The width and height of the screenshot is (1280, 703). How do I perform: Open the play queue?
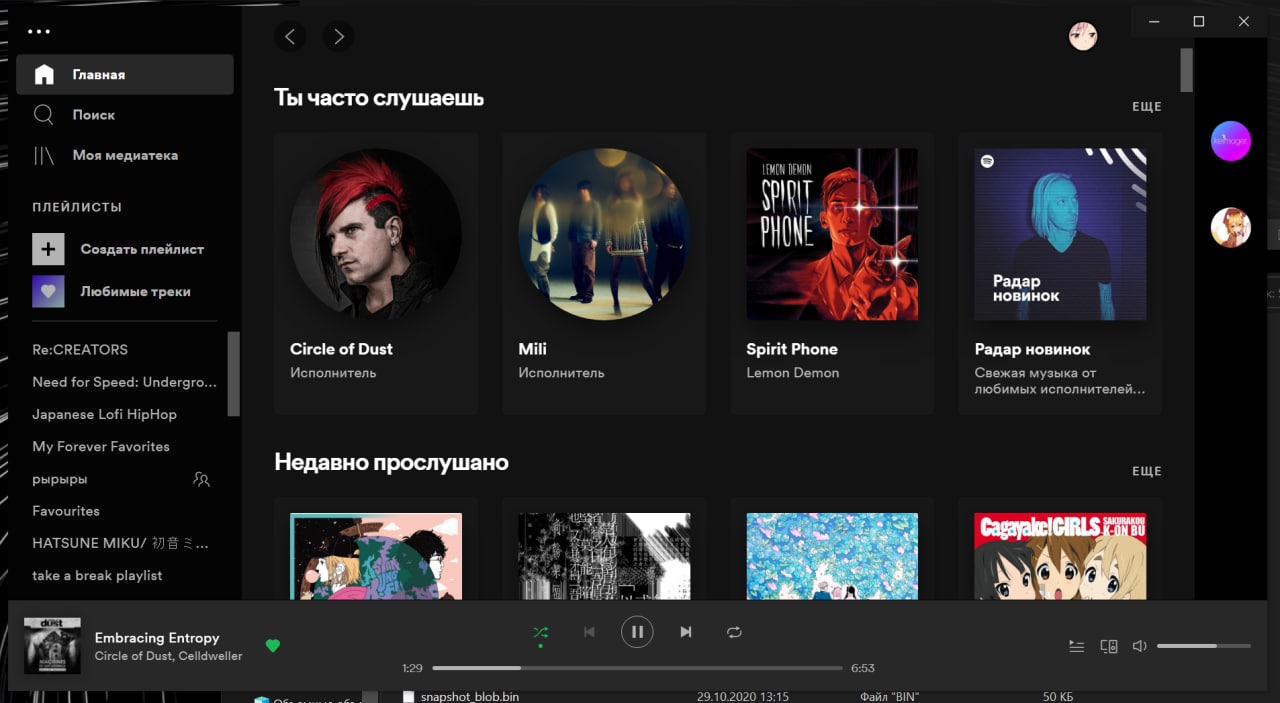(1077, 646)
